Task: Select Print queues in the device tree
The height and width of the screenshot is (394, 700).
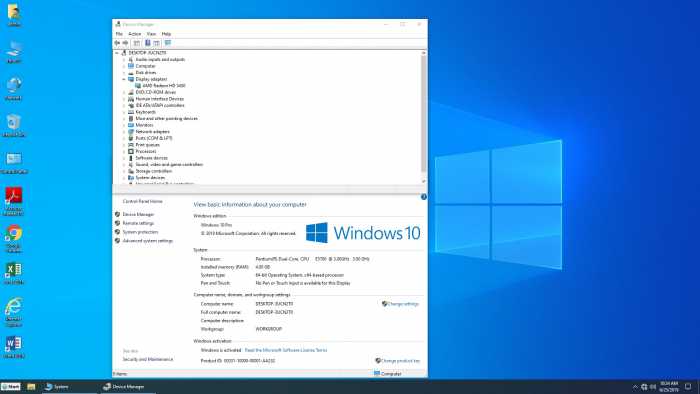Action: (x=147, y=145)
